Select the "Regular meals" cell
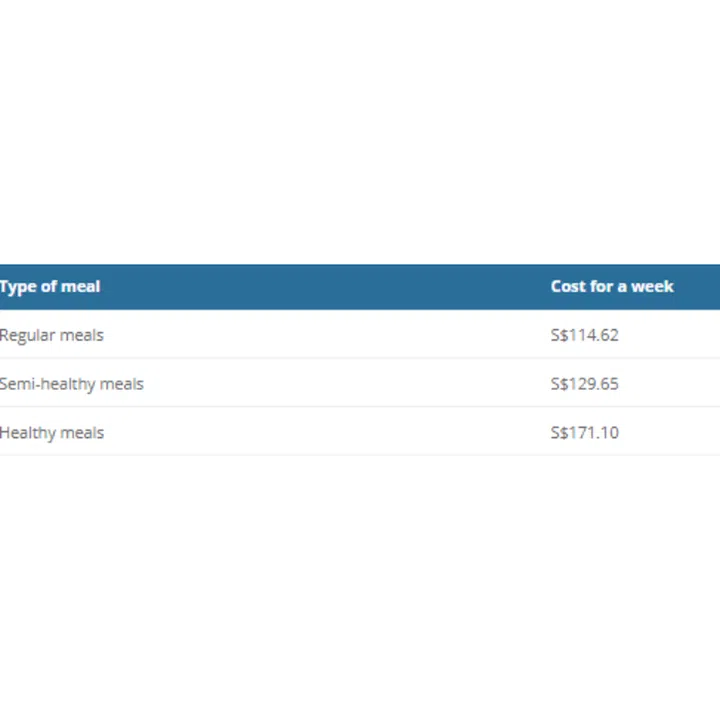 (x=52, y=335)
